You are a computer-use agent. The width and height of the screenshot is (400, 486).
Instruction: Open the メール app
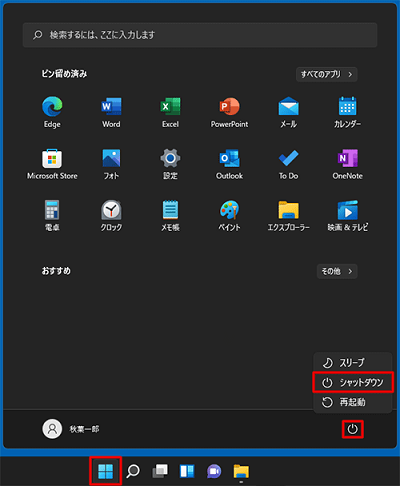tap(288, 112)
